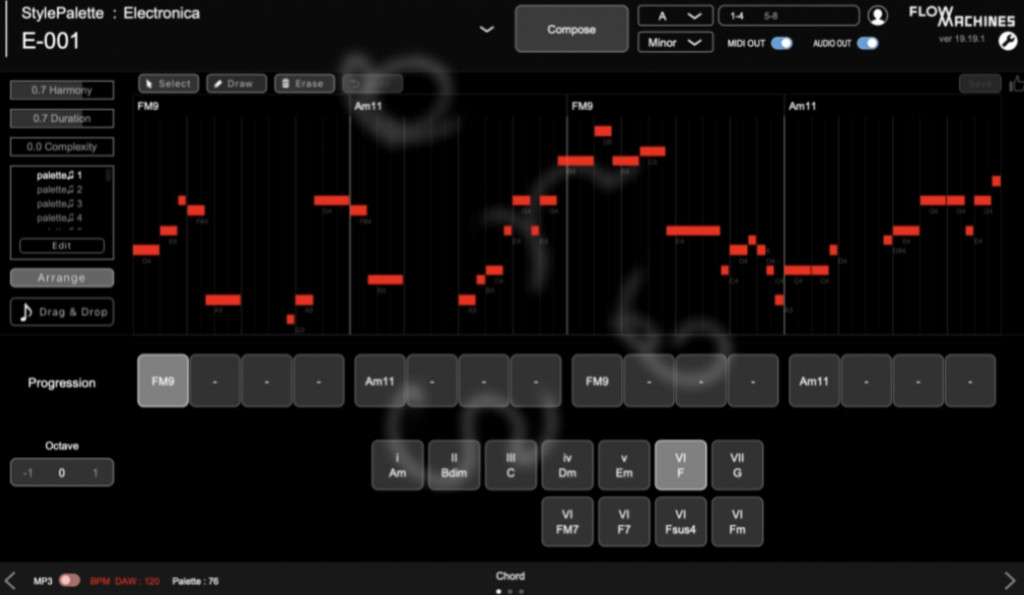This screenshot has width=1024, height=595.
Task: Adjust the 0.7 Duration parameter
Action: pyautogui.click(x=62, y=118)
